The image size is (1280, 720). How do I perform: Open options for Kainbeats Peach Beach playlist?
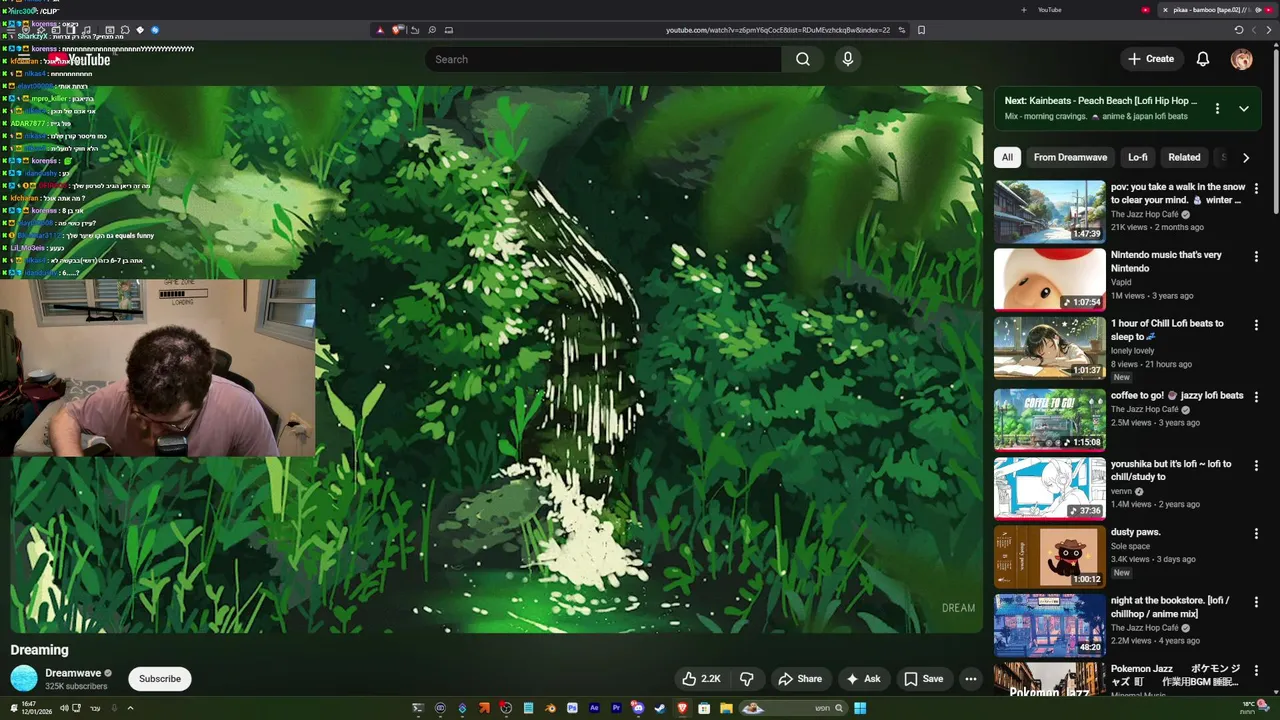[1217, 108]
